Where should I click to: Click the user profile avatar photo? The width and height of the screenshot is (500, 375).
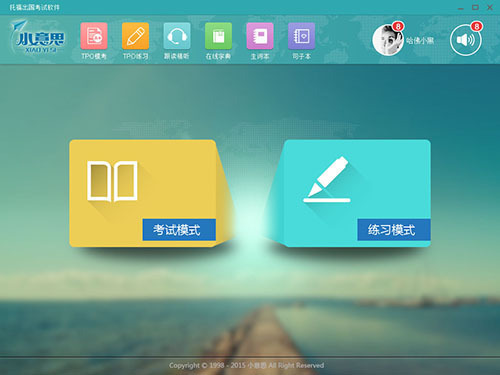pyautogui.click(x=388, y=40)
